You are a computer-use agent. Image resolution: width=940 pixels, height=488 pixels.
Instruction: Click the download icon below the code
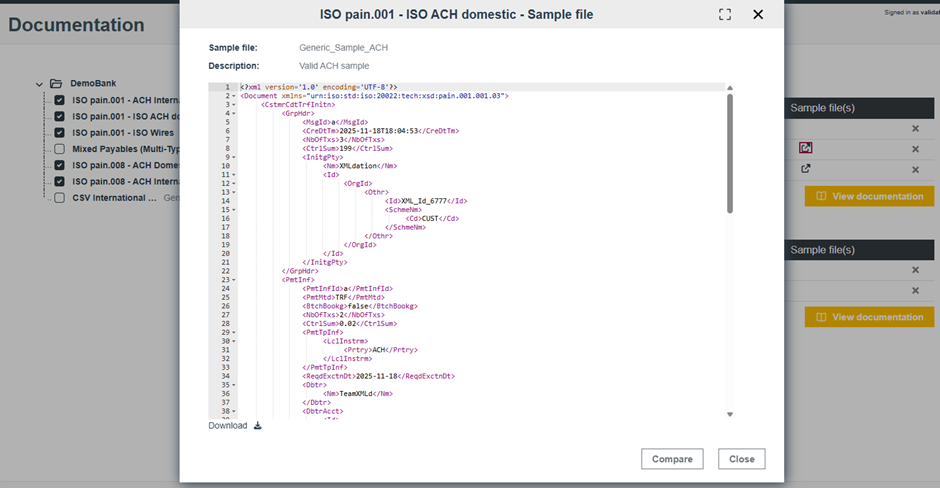pyautogui.click(x=257, y=426)
